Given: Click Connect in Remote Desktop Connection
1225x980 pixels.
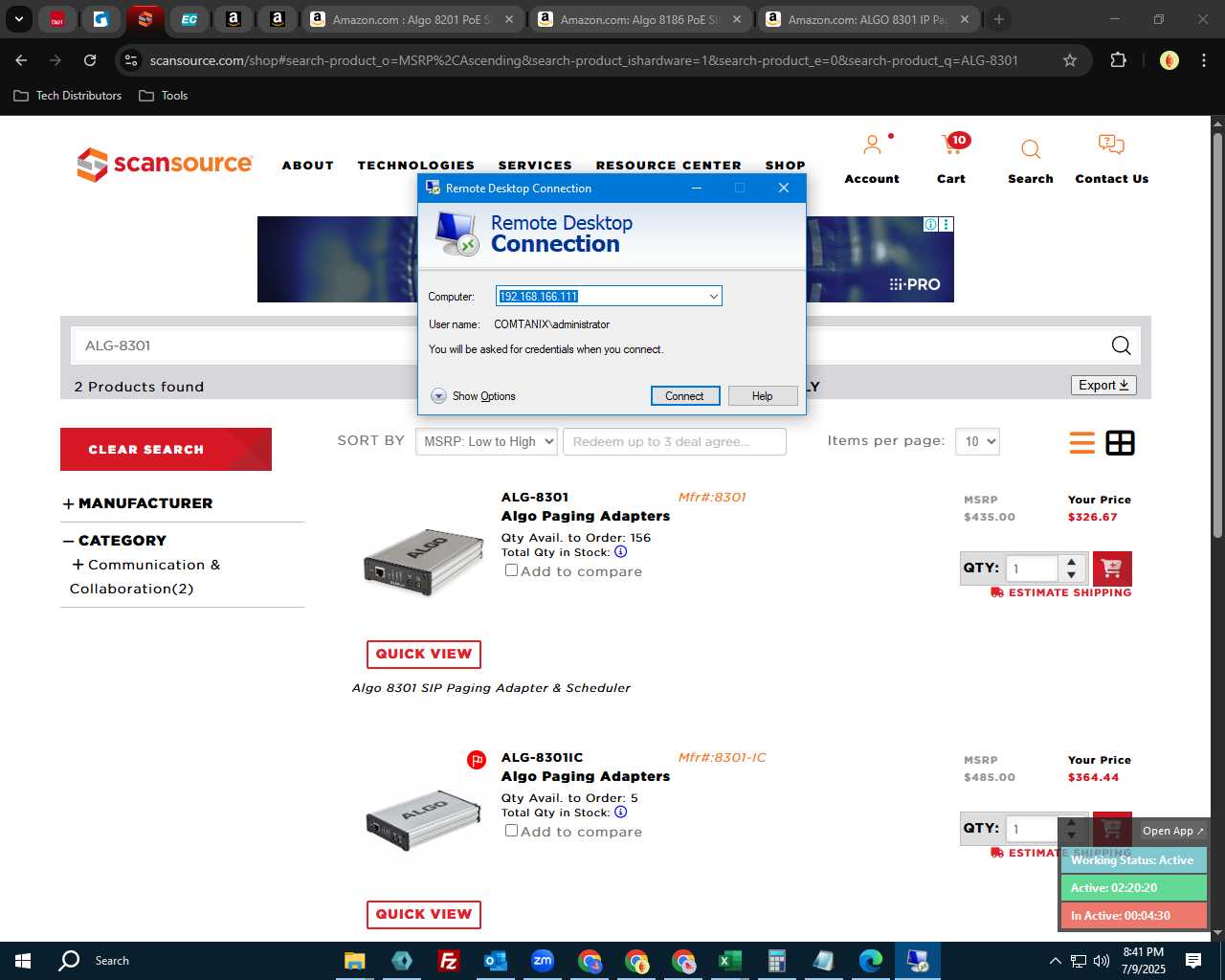Looking at the screenshot, I should pyautogui.click(x=685, y=396).
